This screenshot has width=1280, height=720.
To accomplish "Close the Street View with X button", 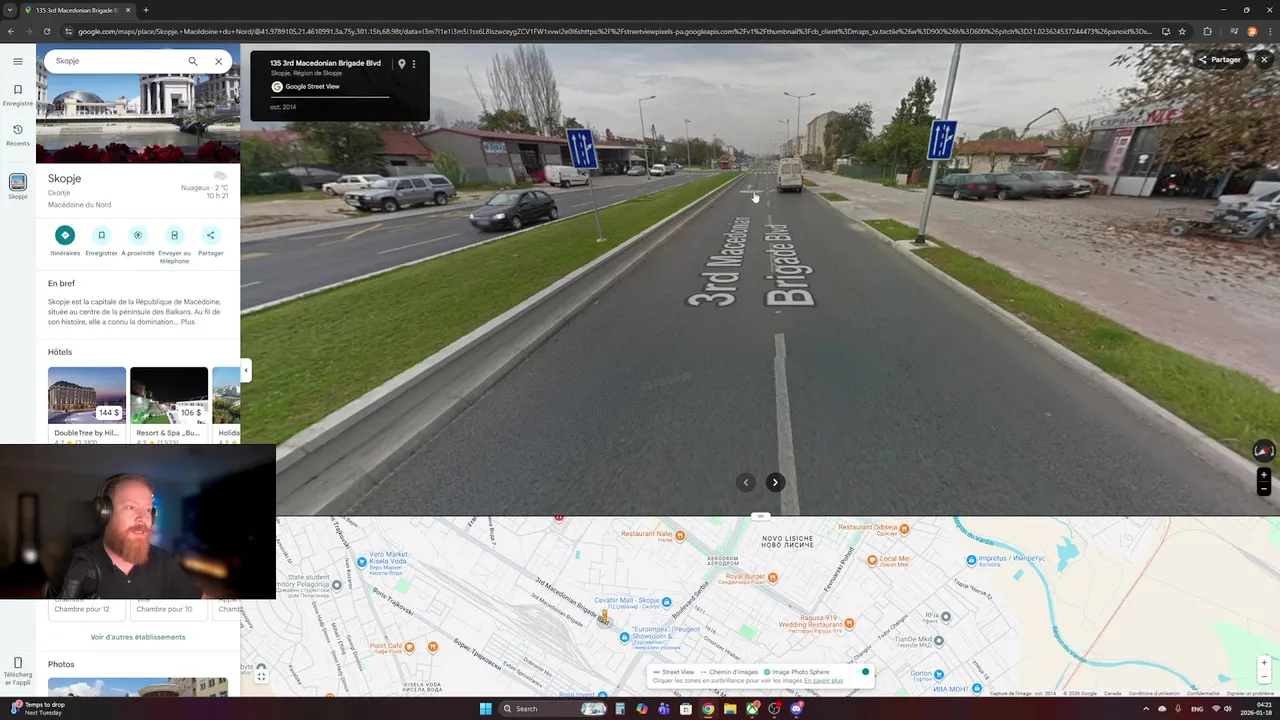I will coord(1264,60).
